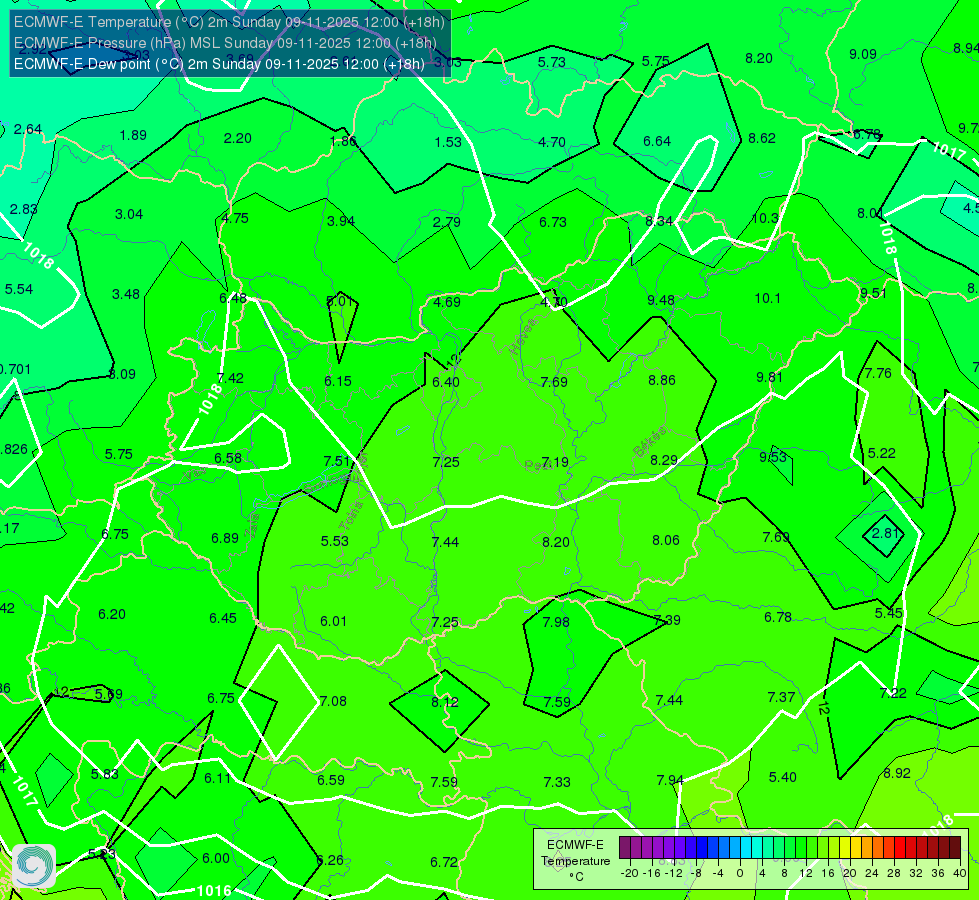
Task: Click the temperature value 6.73
Action: pyautogui.click(x=553, y=222)
